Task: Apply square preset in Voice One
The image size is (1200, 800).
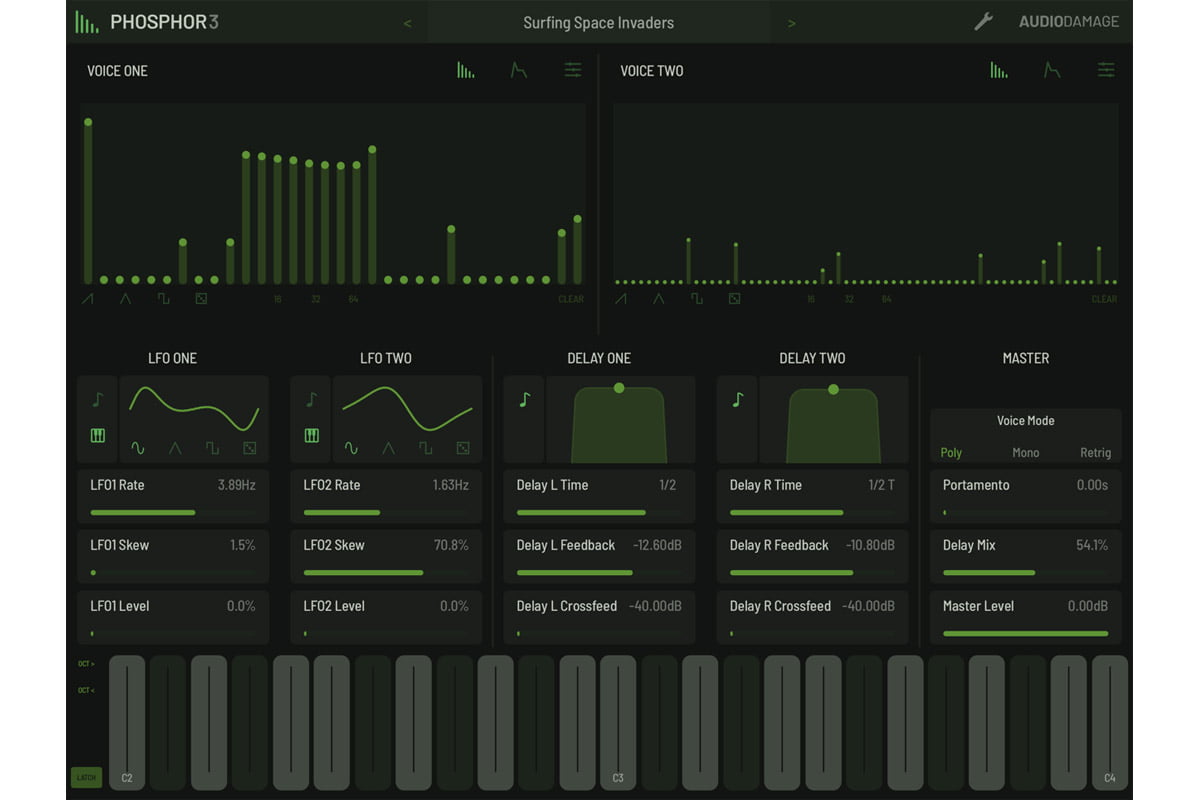Action: (163, 298)
